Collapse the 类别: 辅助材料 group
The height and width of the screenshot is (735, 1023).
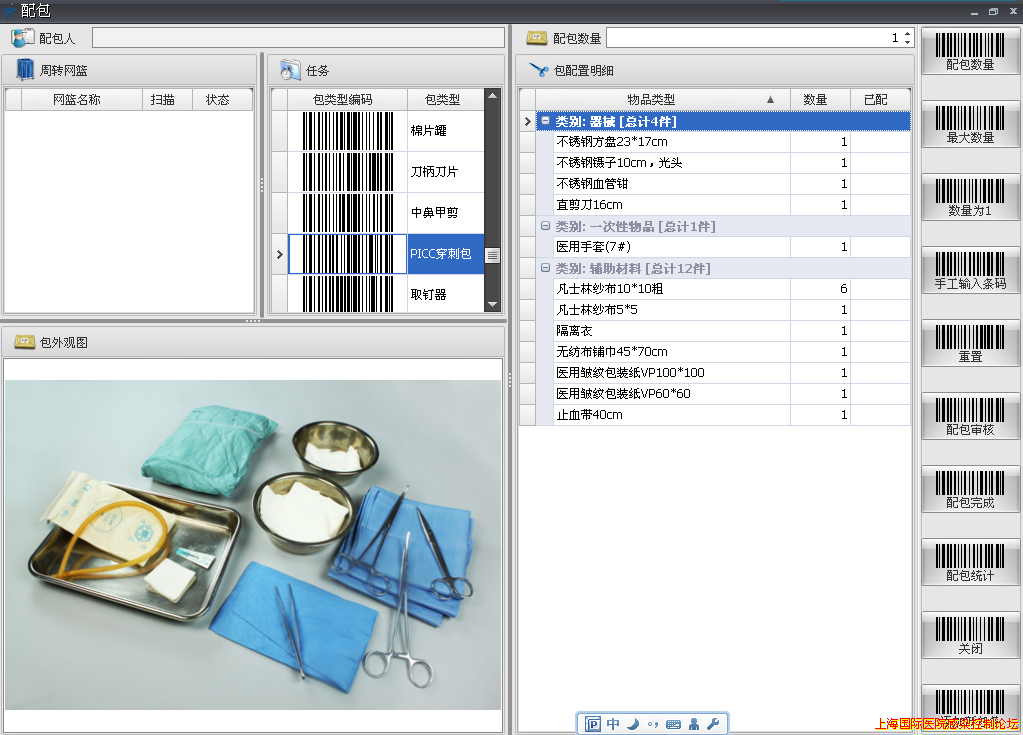(545, 268)
